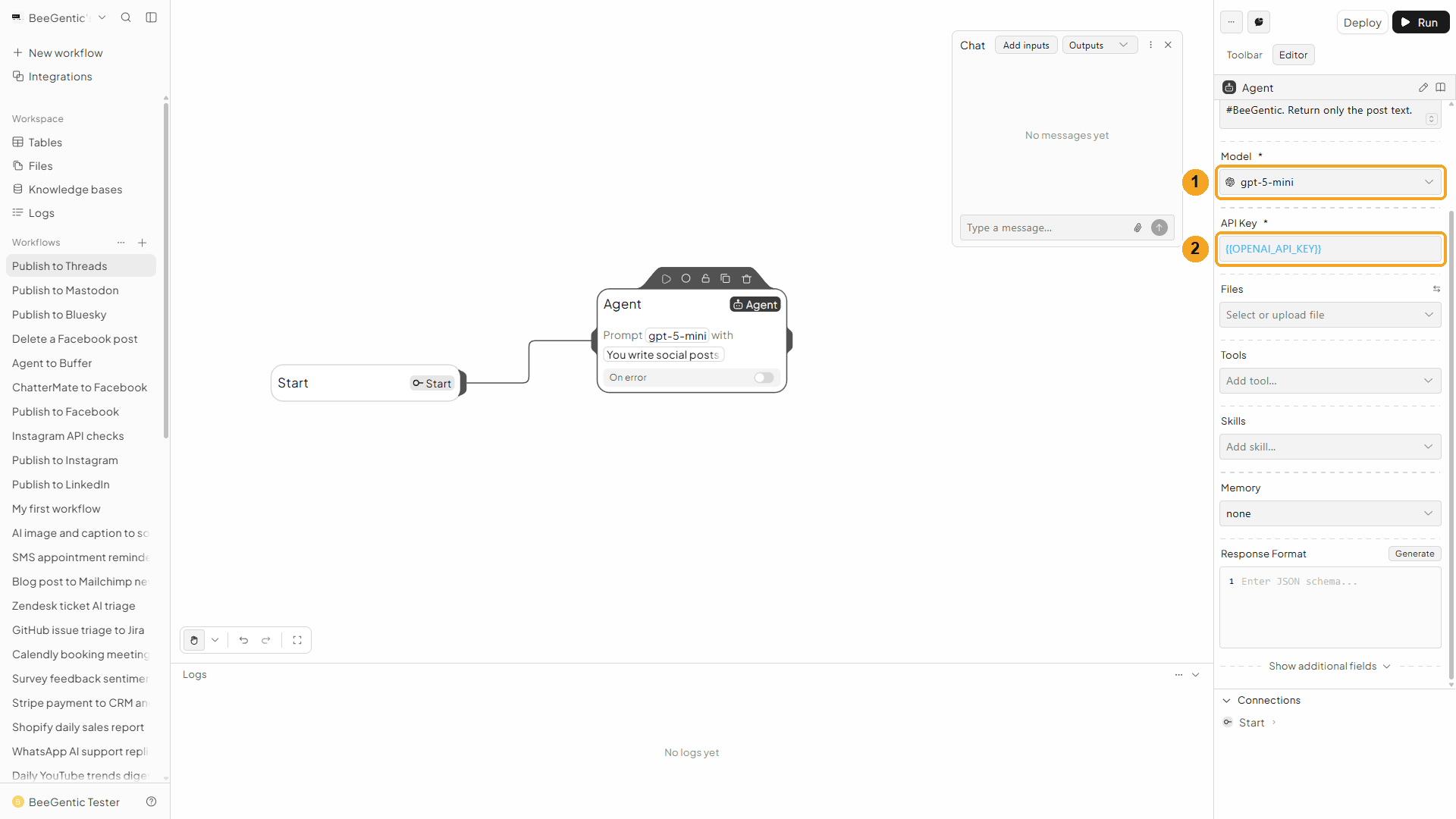Open the Memory dropdown set to none

click(x=1330, y=513)
